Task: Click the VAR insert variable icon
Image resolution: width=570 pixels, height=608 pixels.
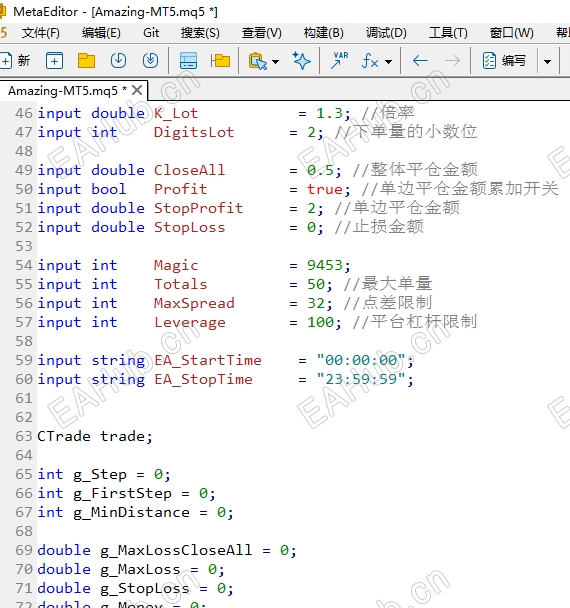Action: point(340,60)
